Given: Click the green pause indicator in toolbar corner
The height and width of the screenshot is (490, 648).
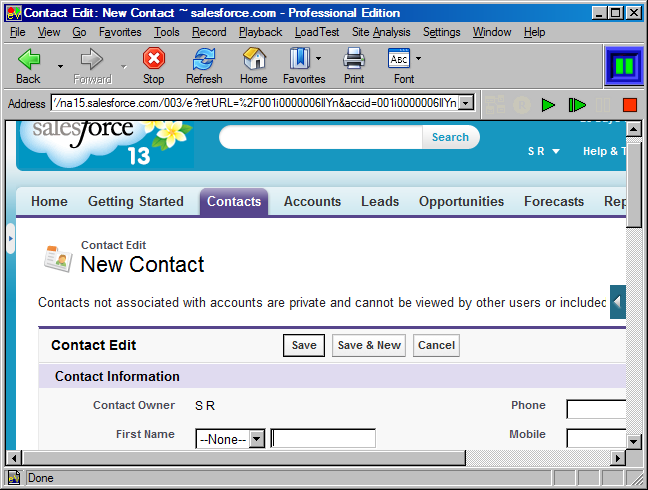Looking at the screenshot, I should 624,66.
